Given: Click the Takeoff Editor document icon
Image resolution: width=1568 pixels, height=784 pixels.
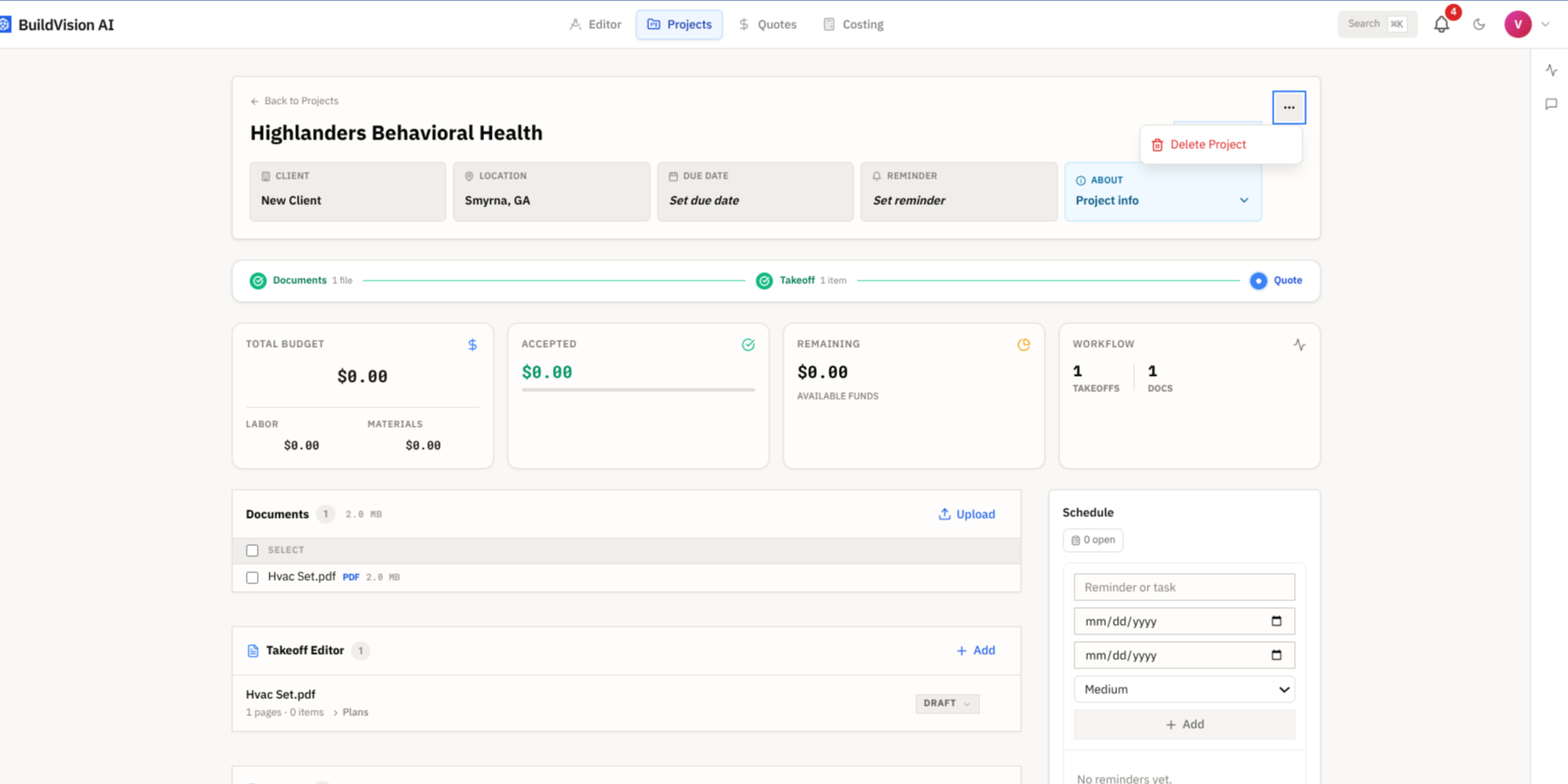Looking at the screenshot, I should 253,651.
